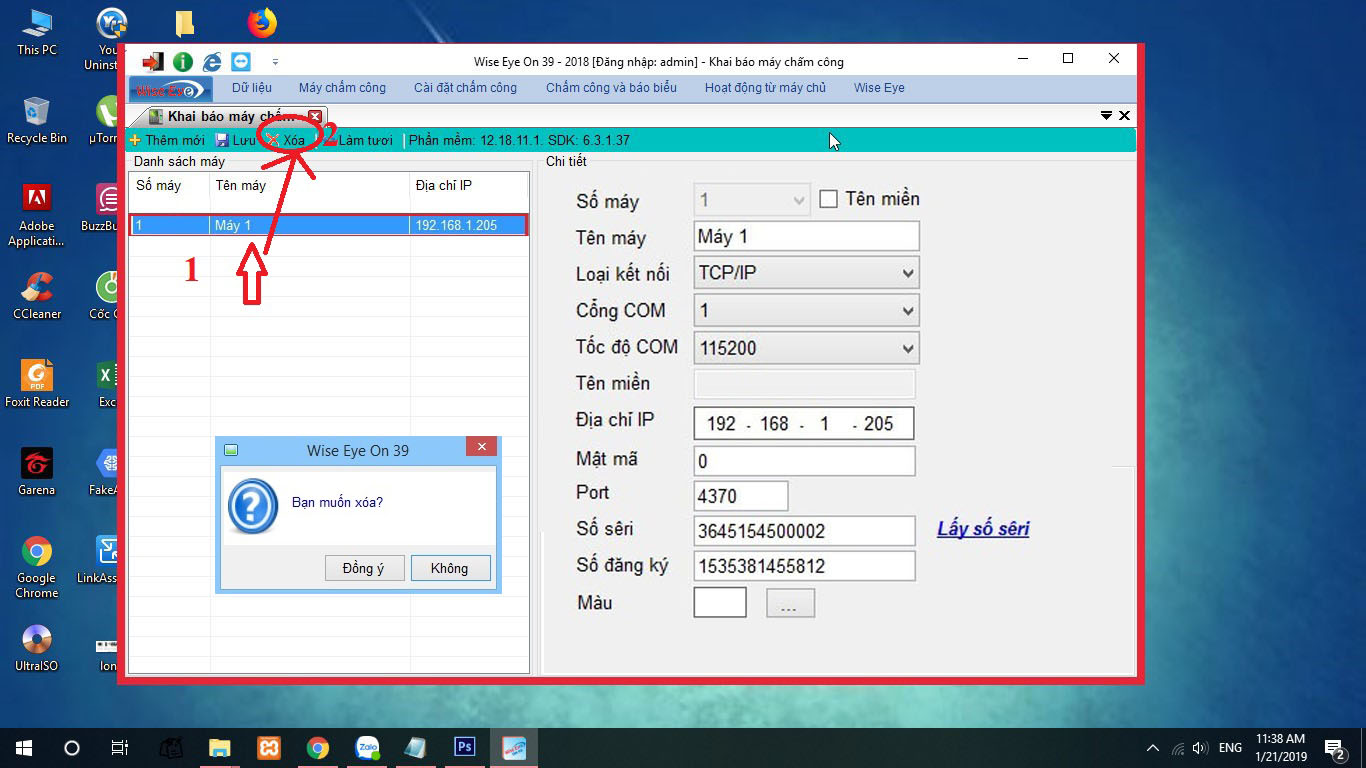Click the TeamViewer icon in title bar
Image resolution: width=1366 pixels, height=768 pixels.
click(241, 62)
